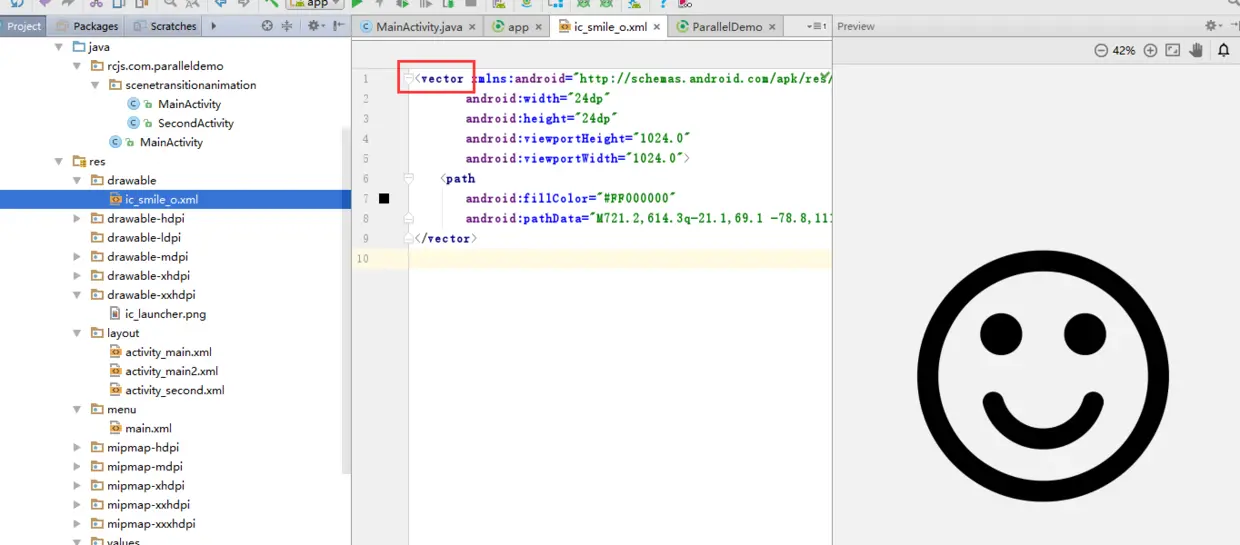
Task: Open the Preview panel gear settings
Action: (1213, 26)
